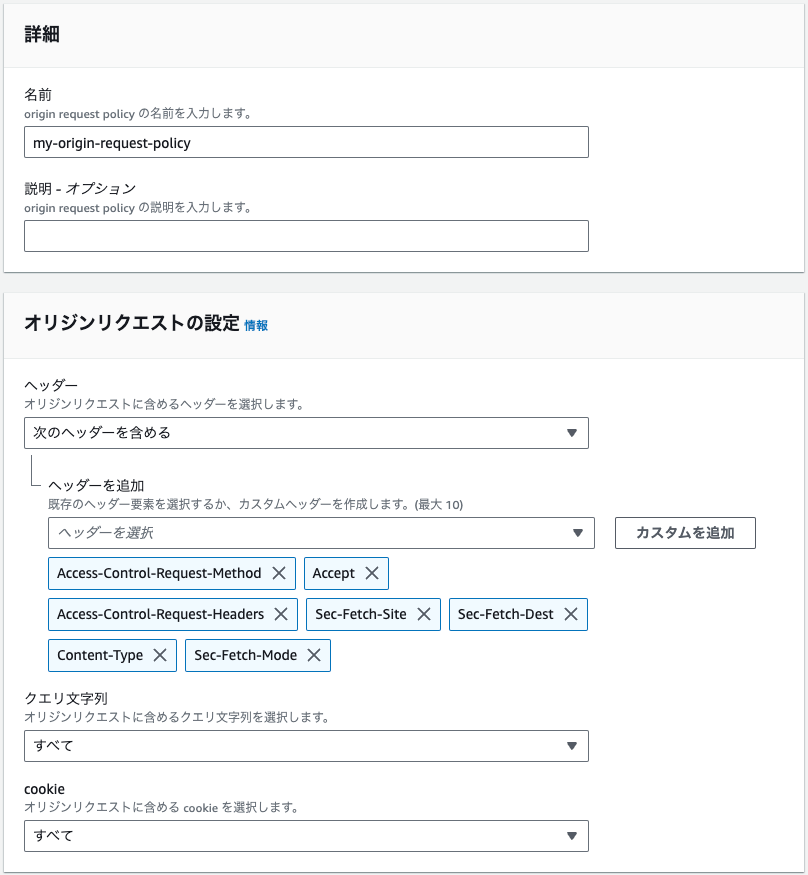Remove the Access-Control-Request-Method header tag
Screen dimensions: 808x875
(279, 573)
